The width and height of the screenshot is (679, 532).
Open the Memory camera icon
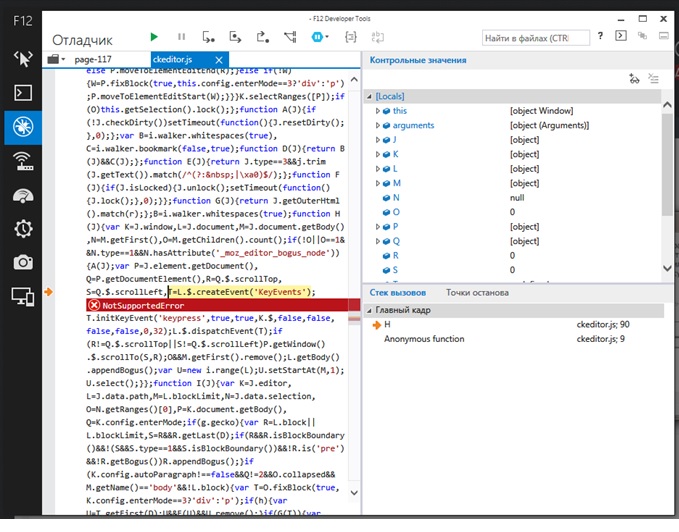[23, 262]
